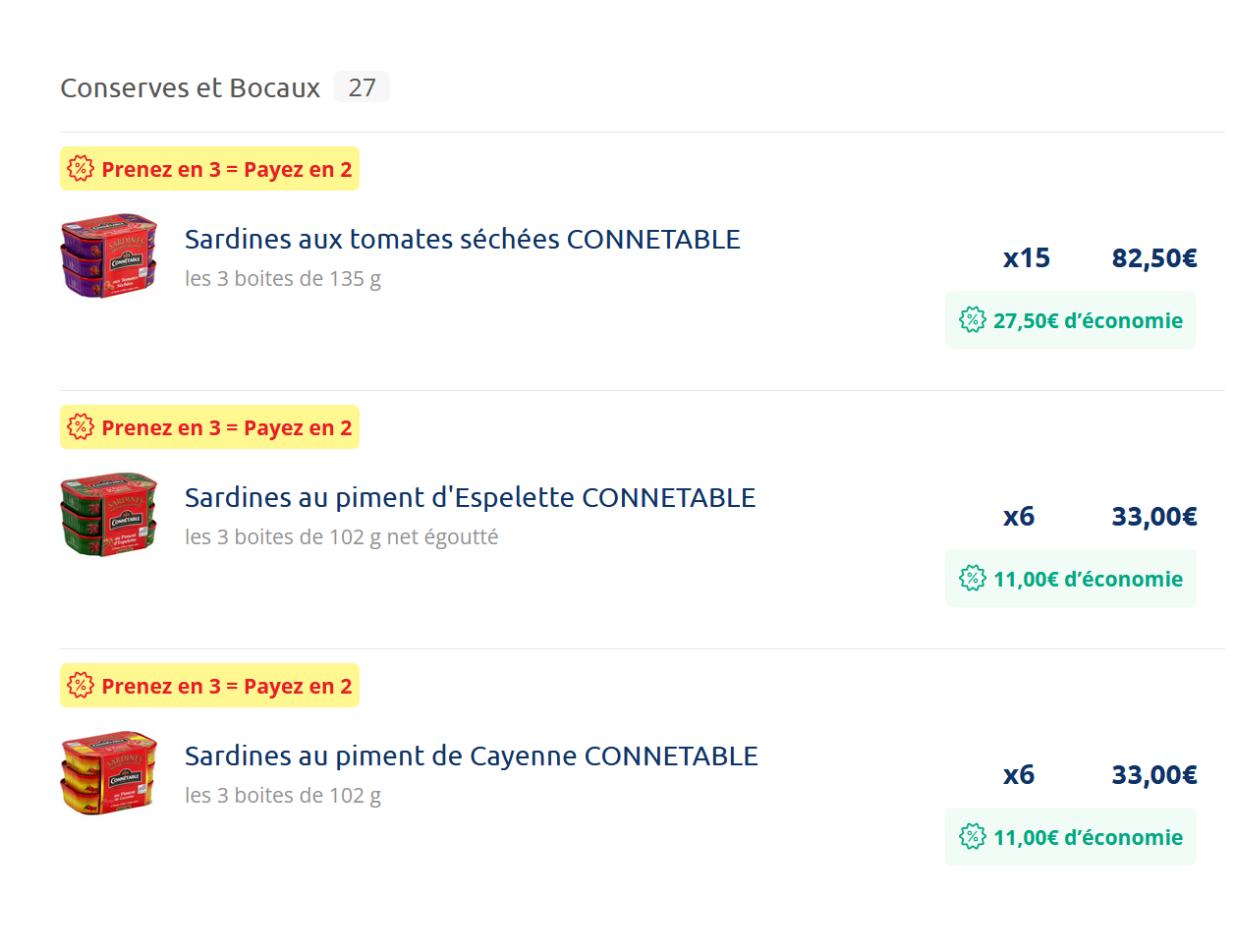Viewport: 1235px width, 952px height.
Task: Click promo icon above Sardines au piment d'Espelette
Action: 81,427
